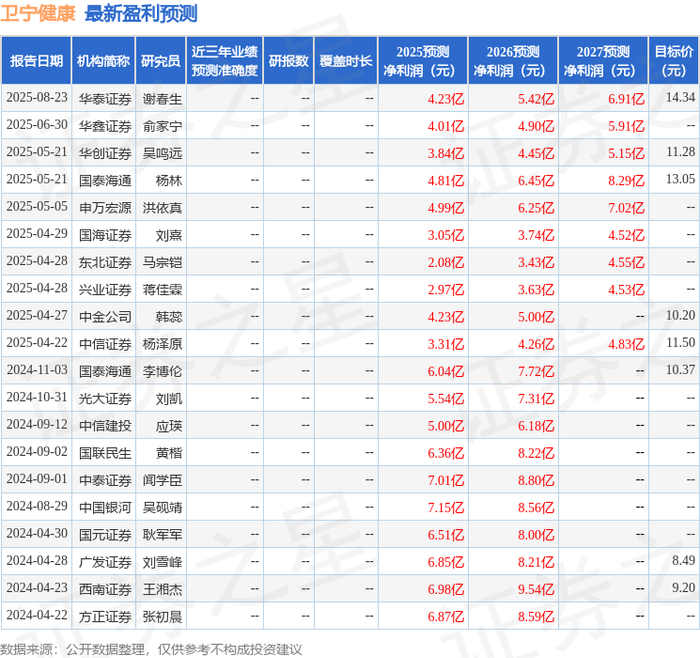Open the 中国银河 institution cell

click(105, 507)
